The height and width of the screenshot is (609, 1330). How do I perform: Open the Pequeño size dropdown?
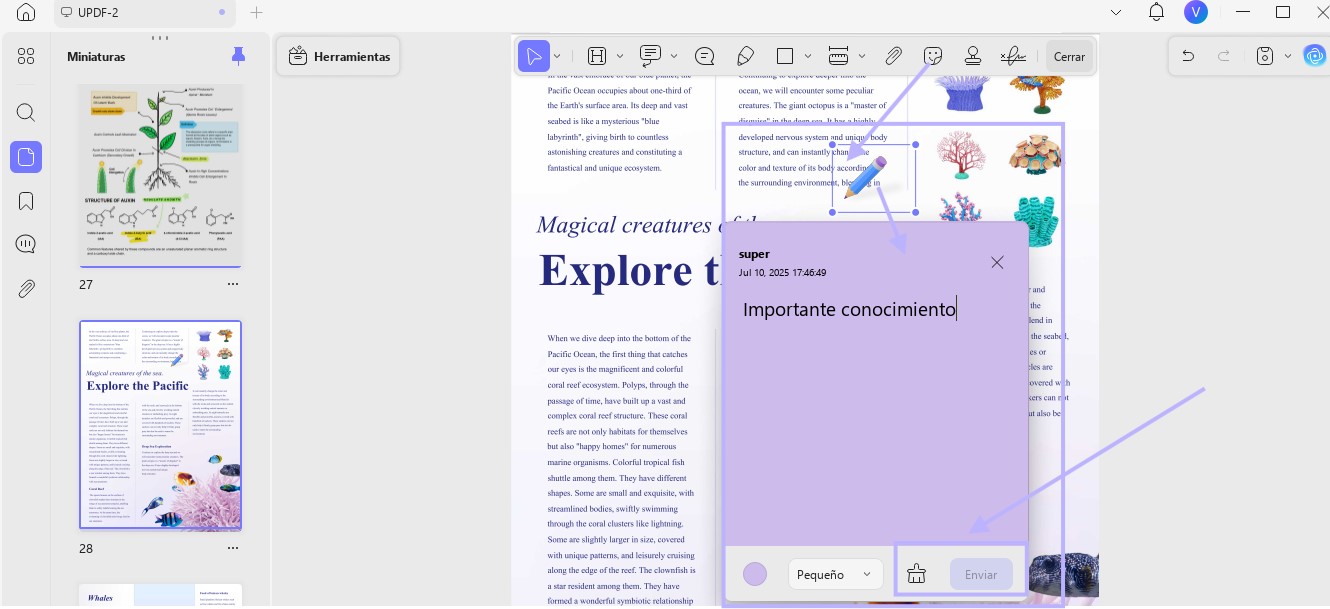(835, 574)
